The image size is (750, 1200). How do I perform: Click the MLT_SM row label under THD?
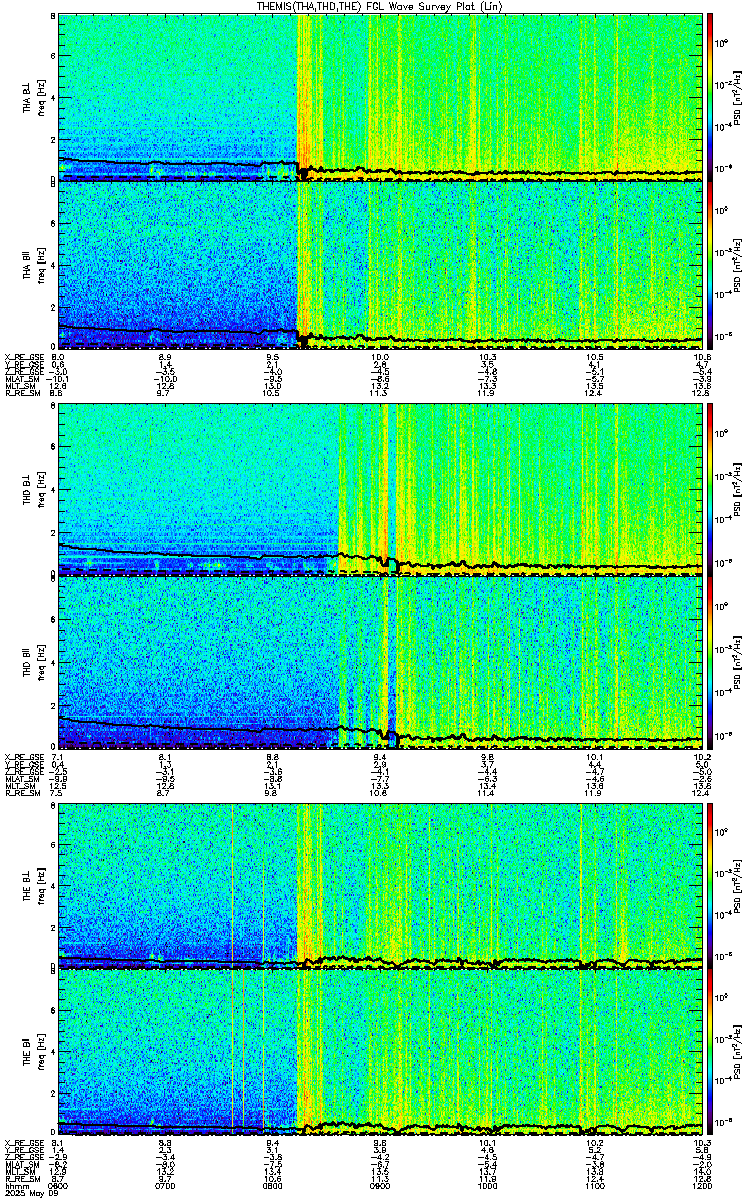(x=20, y=786)
